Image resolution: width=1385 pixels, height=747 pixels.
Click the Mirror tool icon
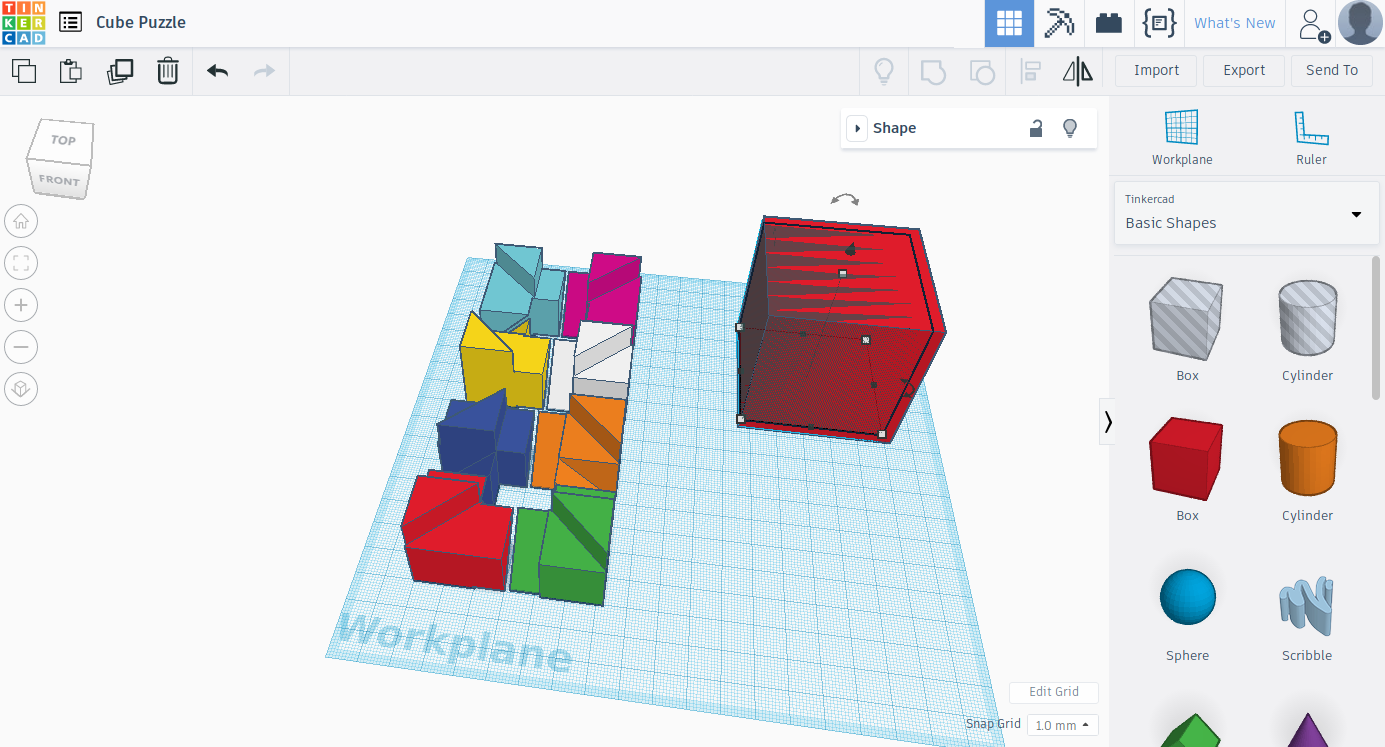1078,71
